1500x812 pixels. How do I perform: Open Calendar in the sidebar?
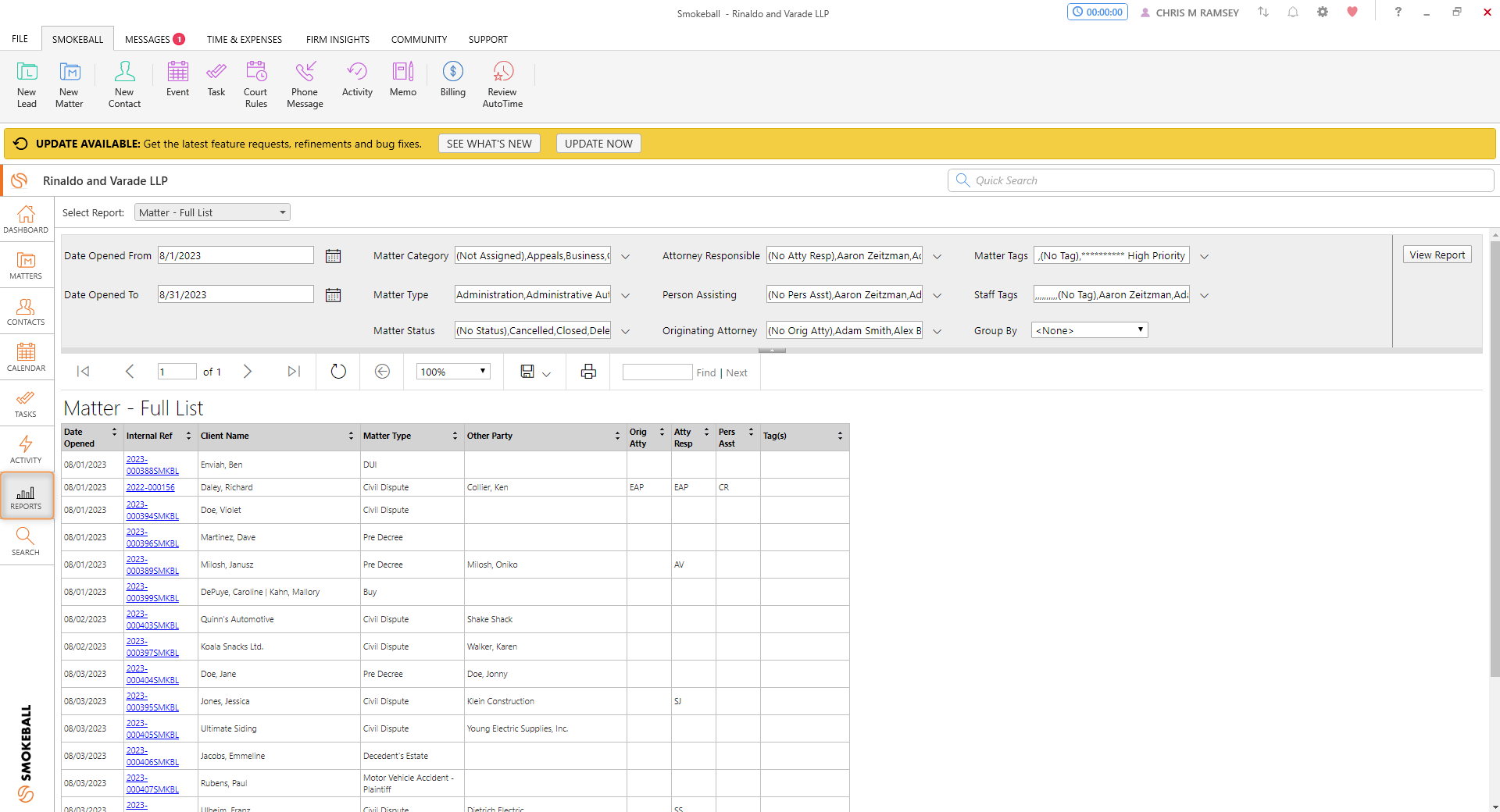[x=26, y=358]
